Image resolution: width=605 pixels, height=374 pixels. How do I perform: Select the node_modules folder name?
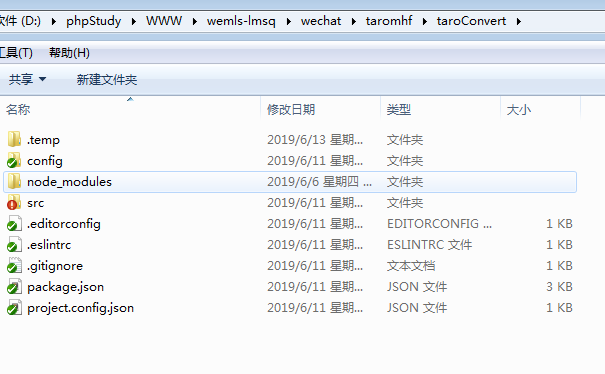[x=69, y=182]
